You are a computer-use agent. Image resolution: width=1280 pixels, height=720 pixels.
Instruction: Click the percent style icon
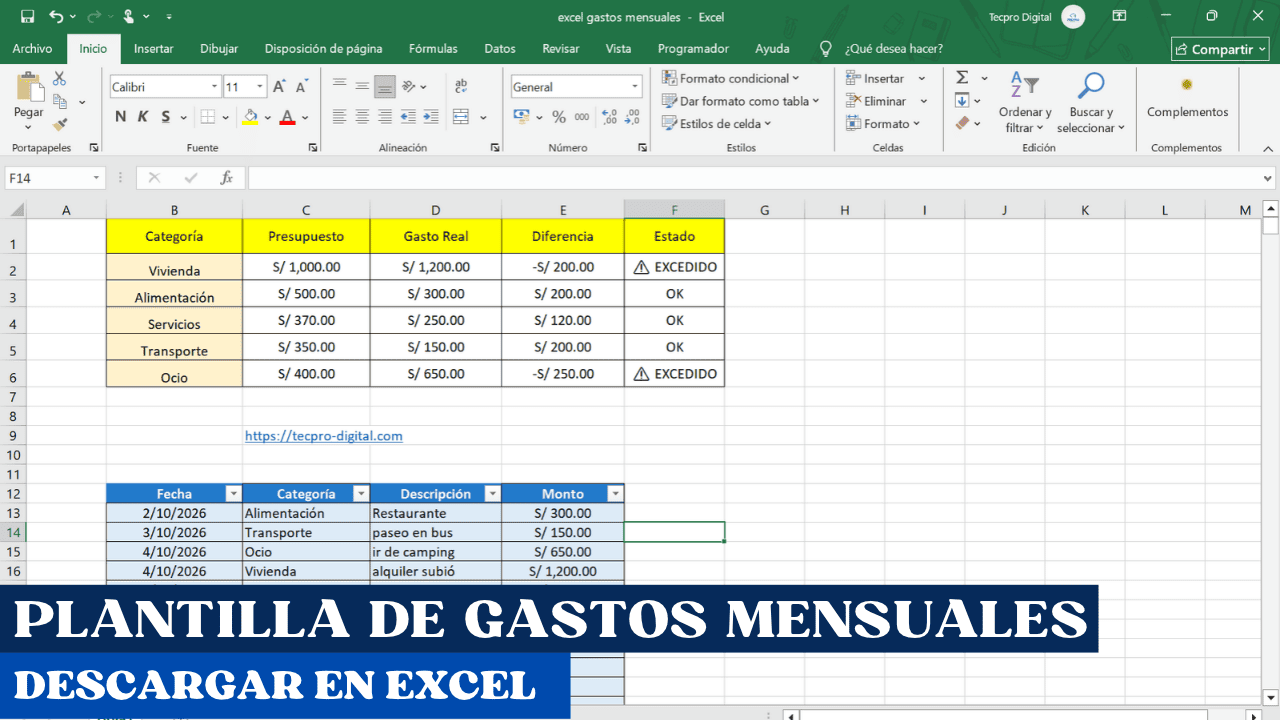(x=559, y=117)
